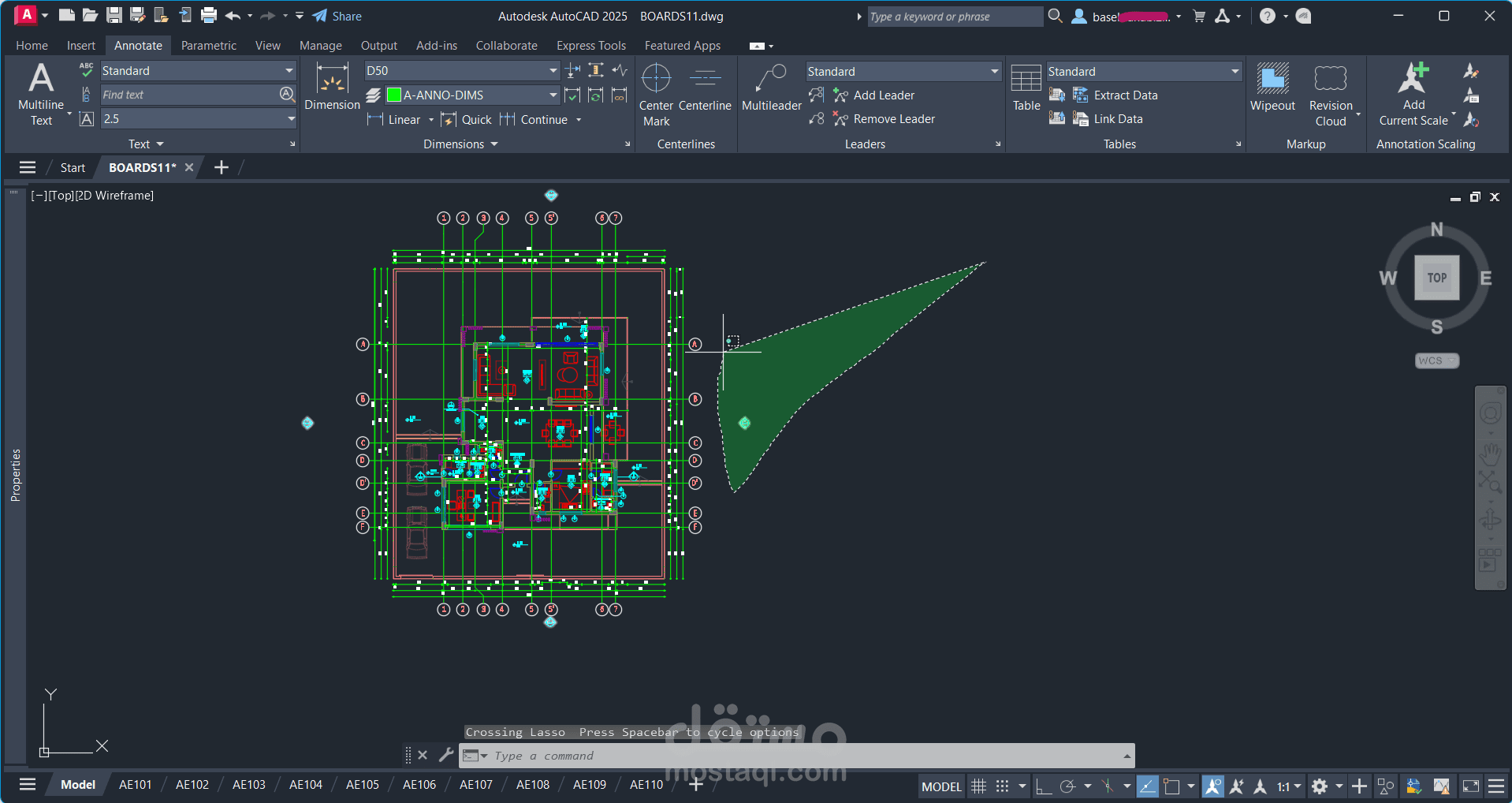Click the Save icon in quick access toolbar

(x=114, y=15)
